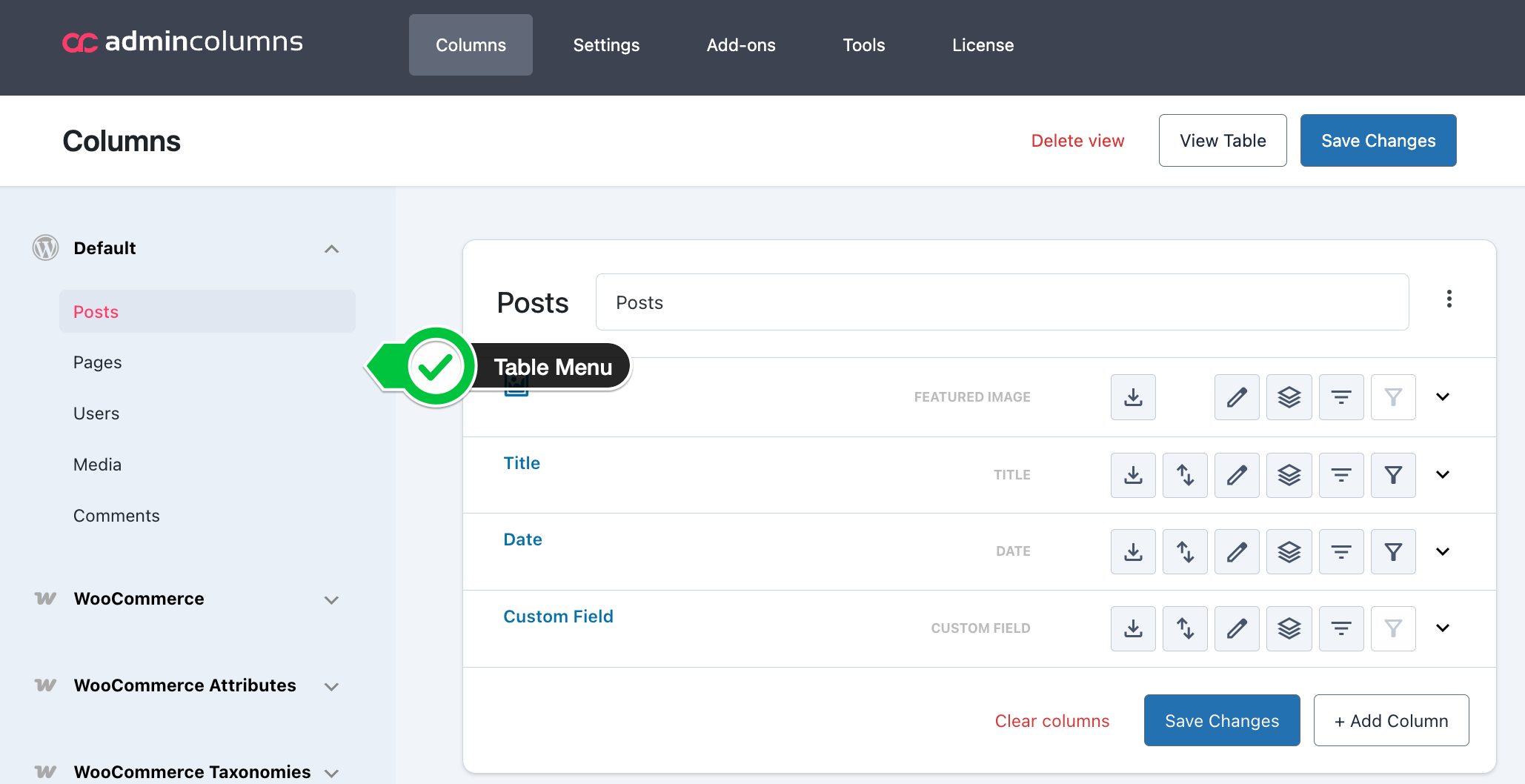Select Media in the sidebar

97,465
